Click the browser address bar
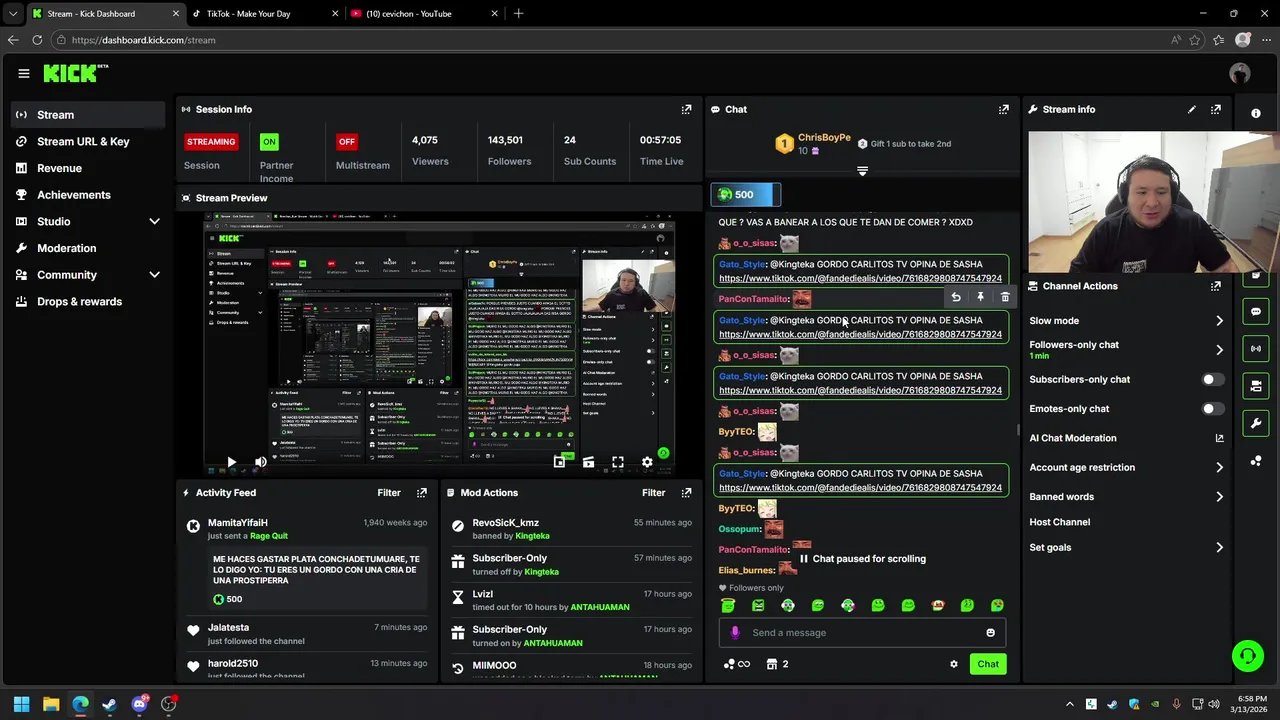Screen dimensions: 1280x720 coord(610,40)
